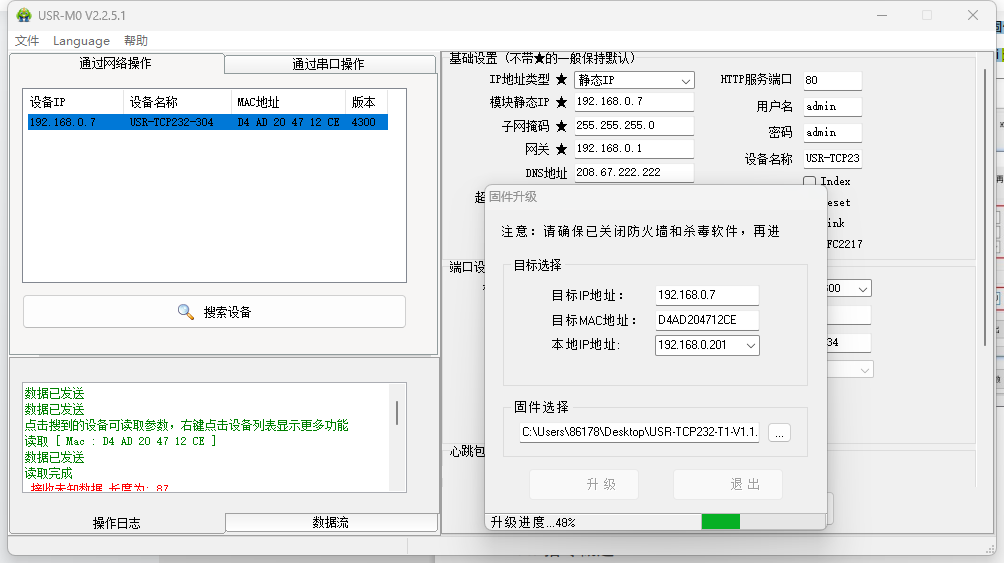Click the operation log scrollbar
Viewport: 1004px width, 563px height.
coord(396,412)
